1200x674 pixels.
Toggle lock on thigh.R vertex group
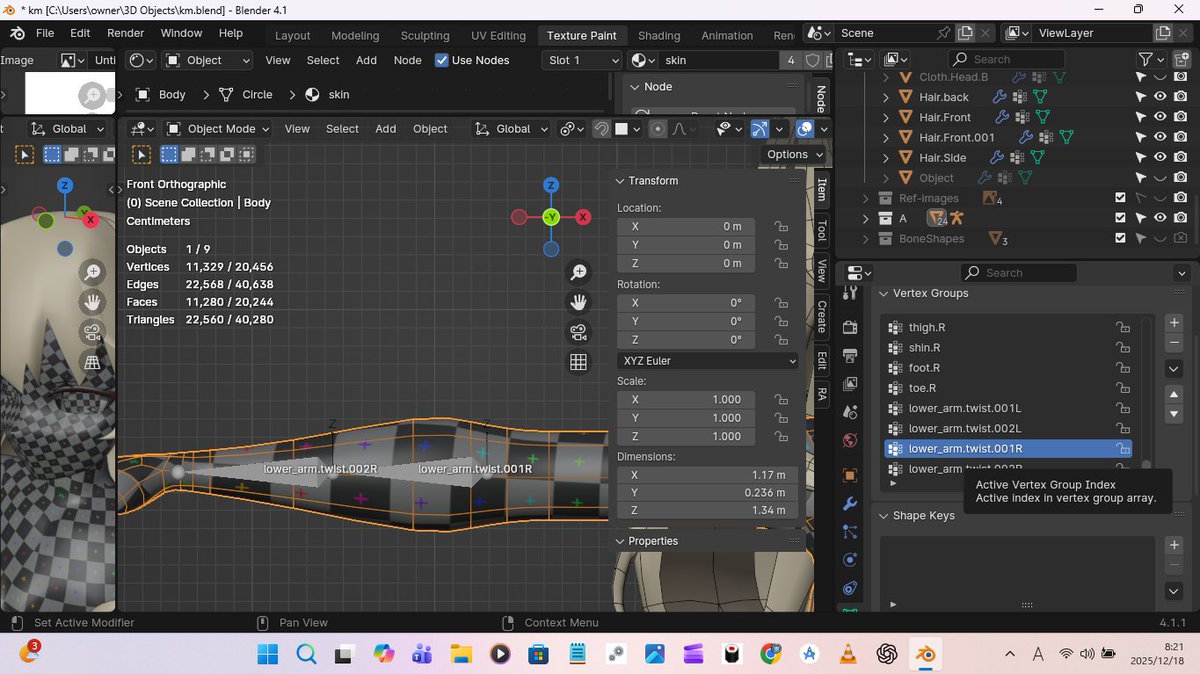[1123, 327]
